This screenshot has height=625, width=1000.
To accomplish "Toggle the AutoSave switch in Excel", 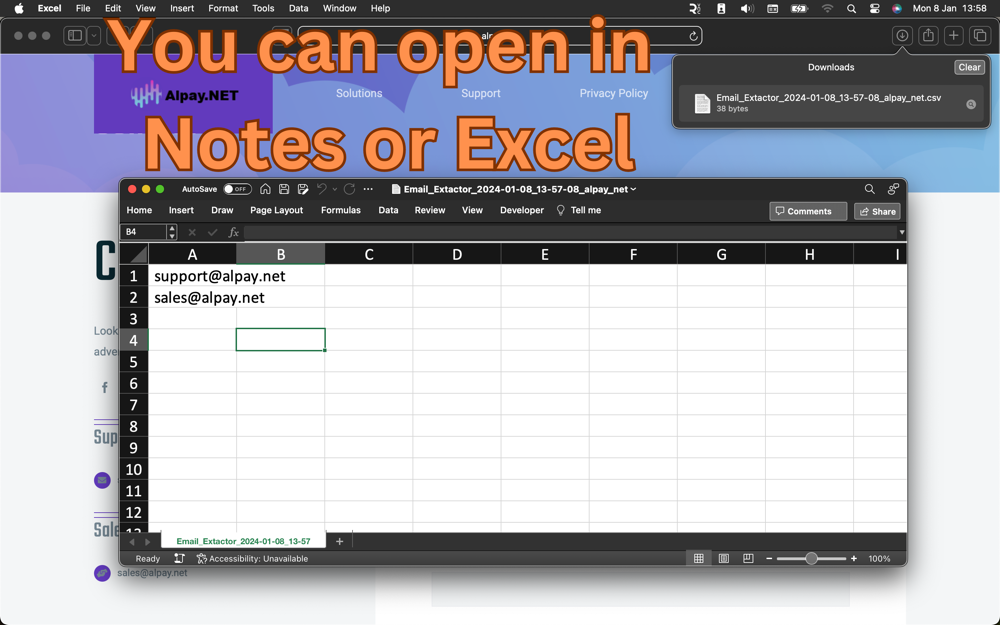I will (237, 189).
